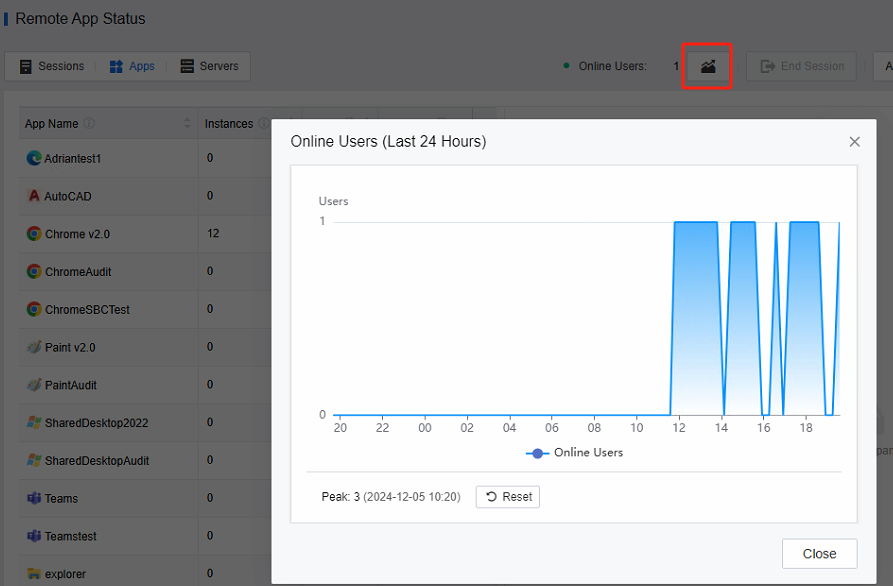Click the Instances column info icon

point(263,124)
